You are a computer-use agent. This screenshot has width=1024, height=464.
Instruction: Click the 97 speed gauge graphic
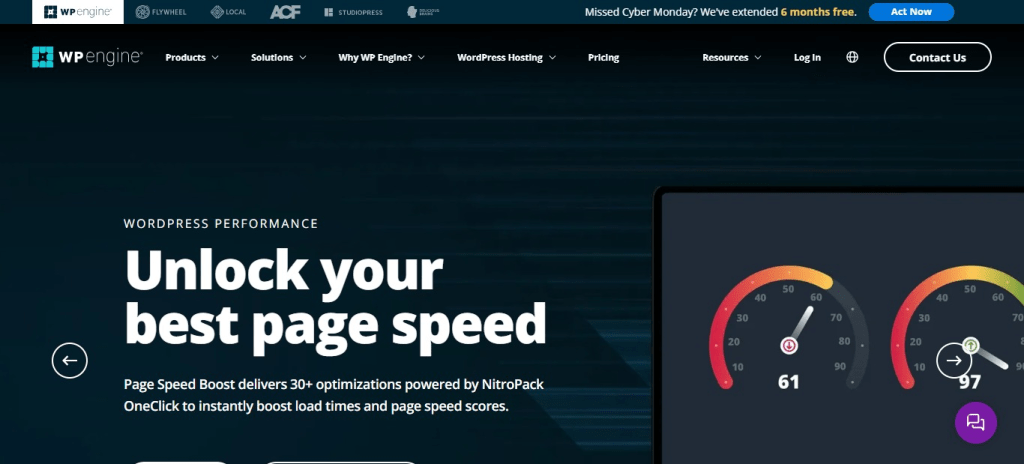click(x=957, y=329)
